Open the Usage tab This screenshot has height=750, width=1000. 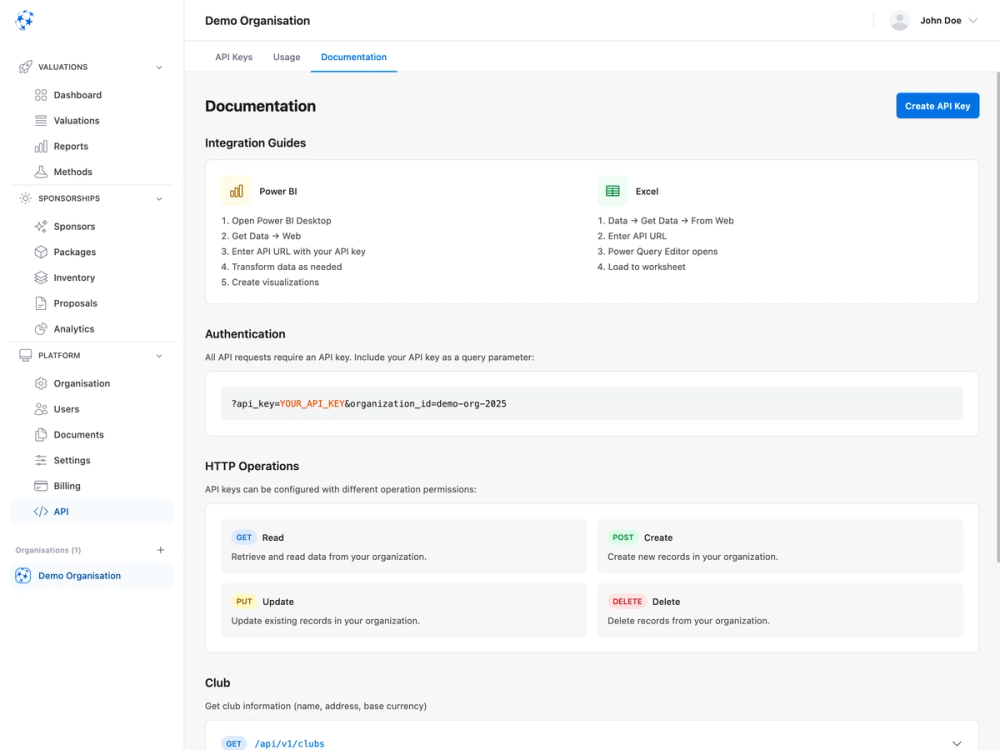tap(287, 57)
